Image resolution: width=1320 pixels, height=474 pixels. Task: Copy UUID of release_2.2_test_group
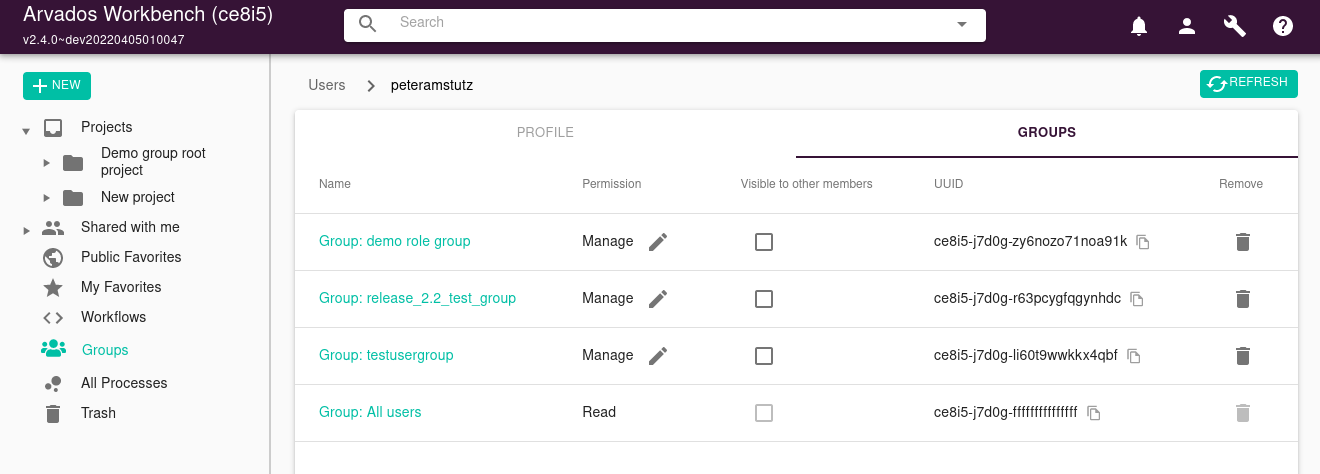click(x=1137, y=299)
